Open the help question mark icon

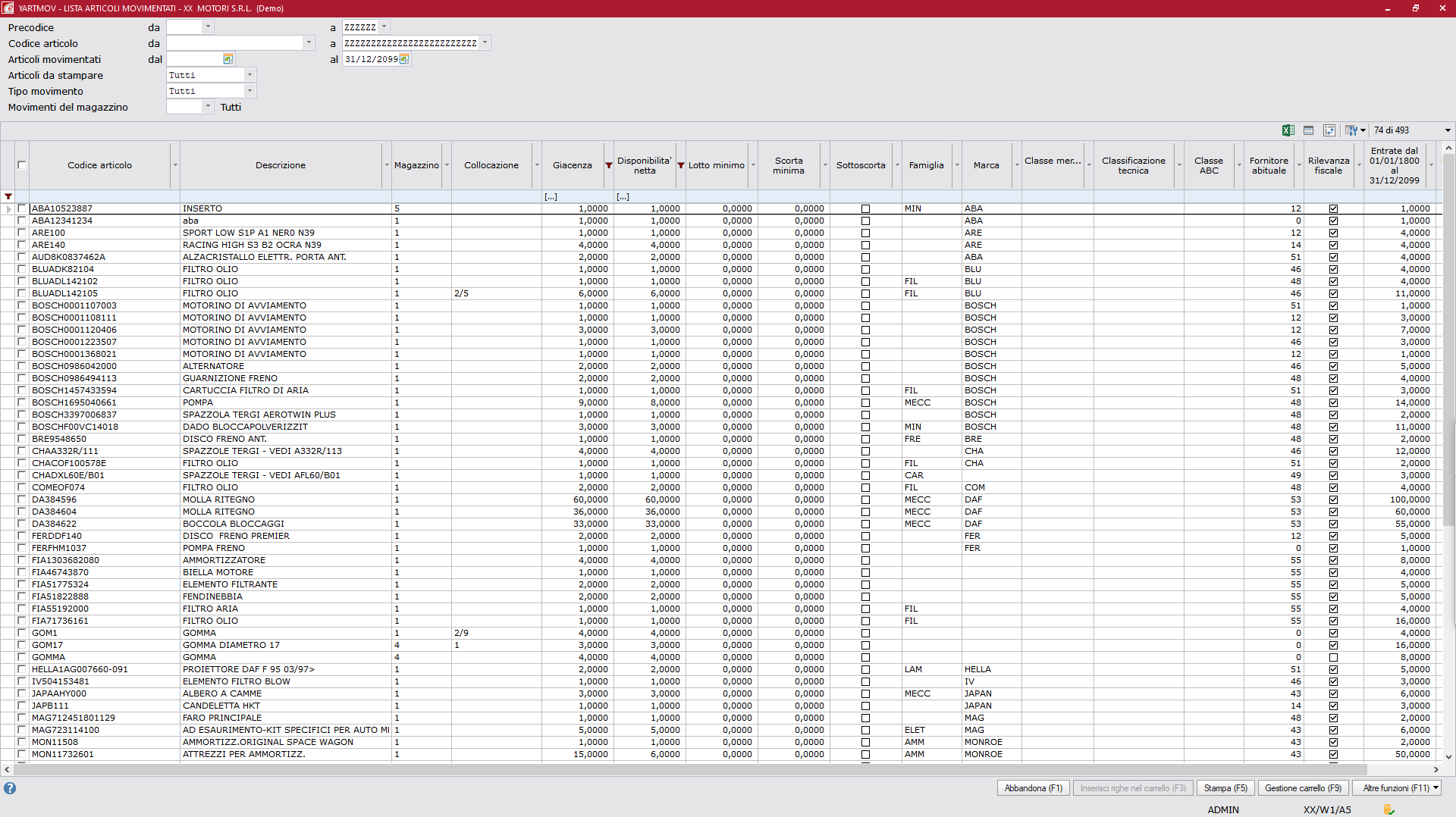click(x=10, y=788)
